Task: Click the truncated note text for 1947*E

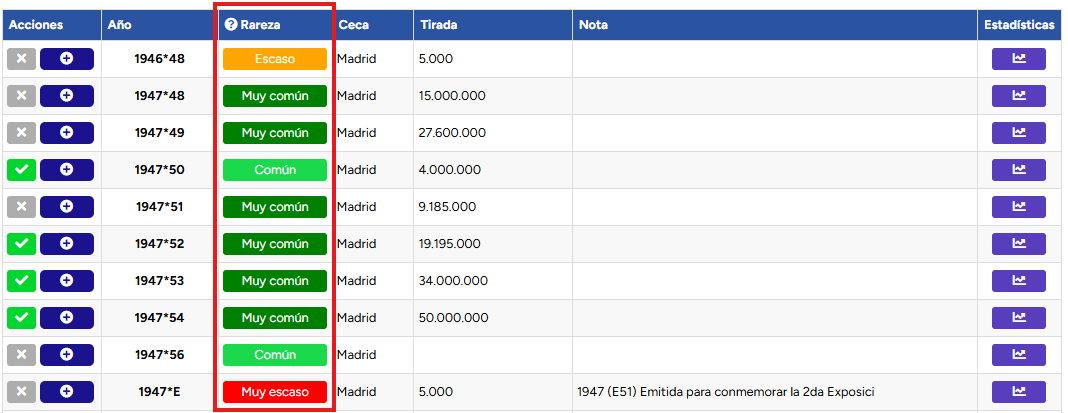Action: point(725,392)
